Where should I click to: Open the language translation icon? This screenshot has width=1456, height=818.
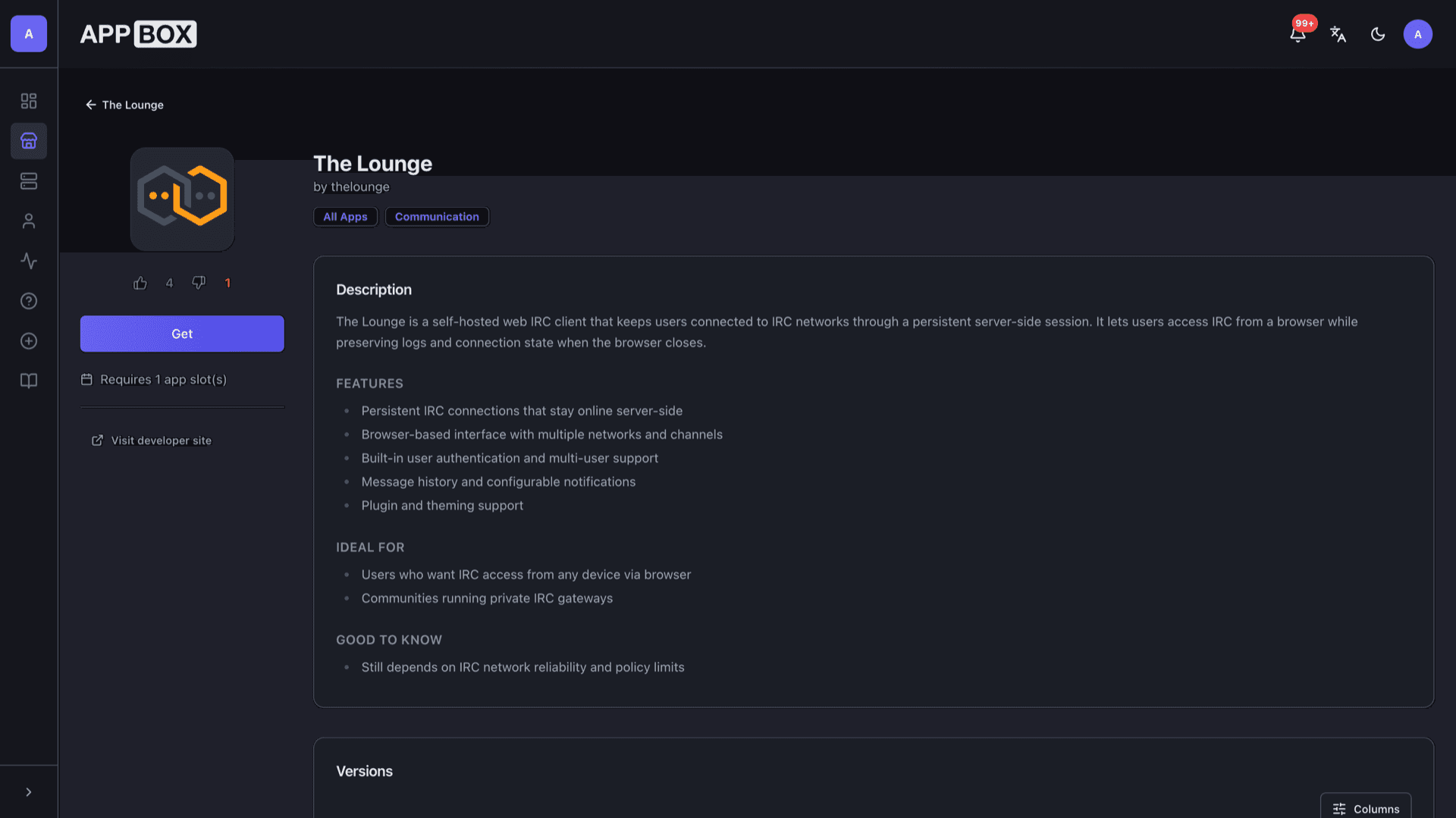[1338, 34]
